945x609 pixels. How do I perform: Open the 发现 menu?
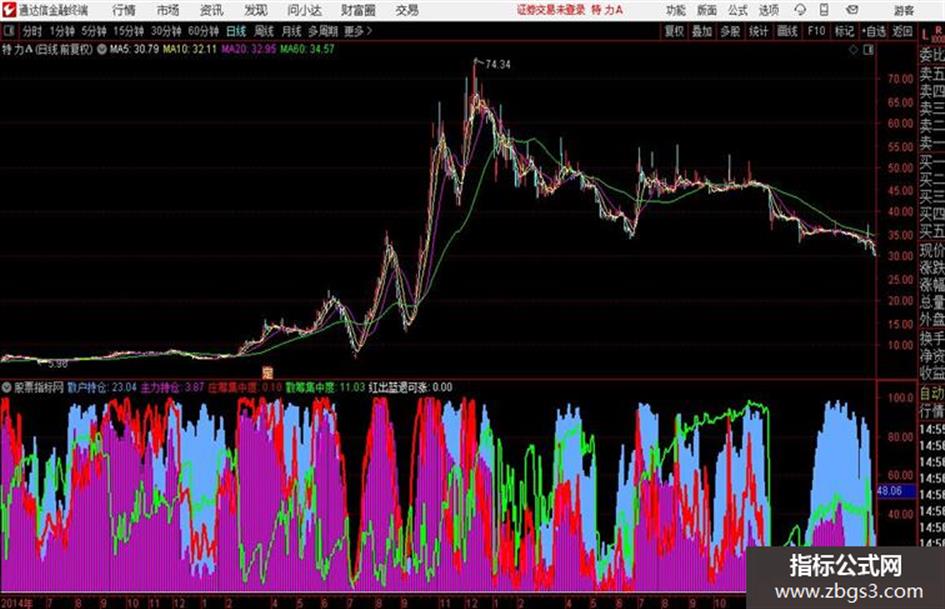pos(256,10)
